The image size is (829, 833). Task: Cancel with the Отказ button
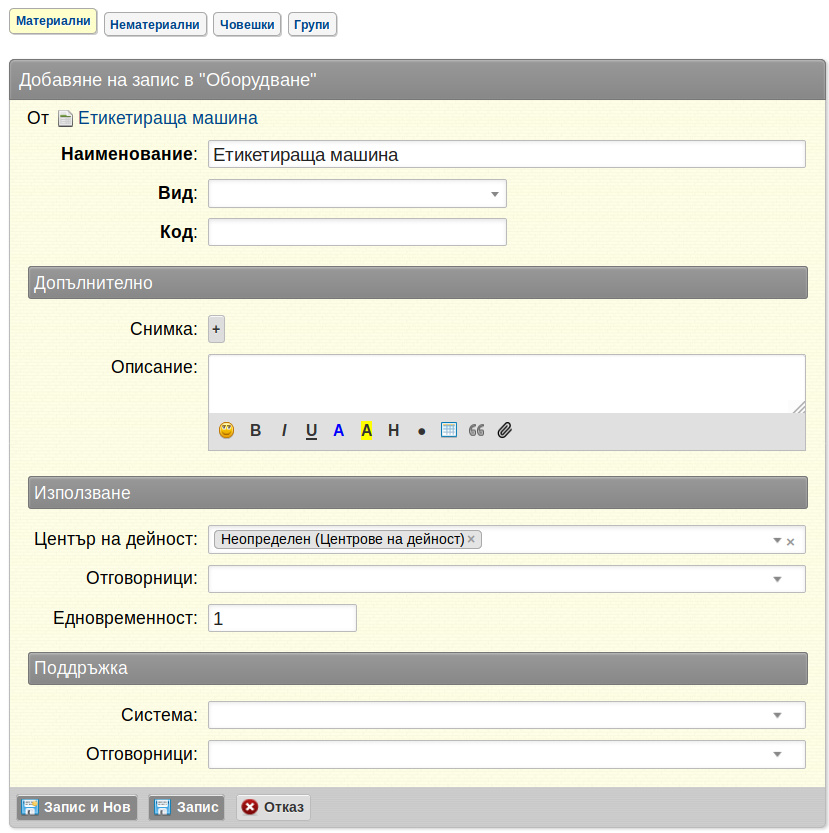coord(273,808)
